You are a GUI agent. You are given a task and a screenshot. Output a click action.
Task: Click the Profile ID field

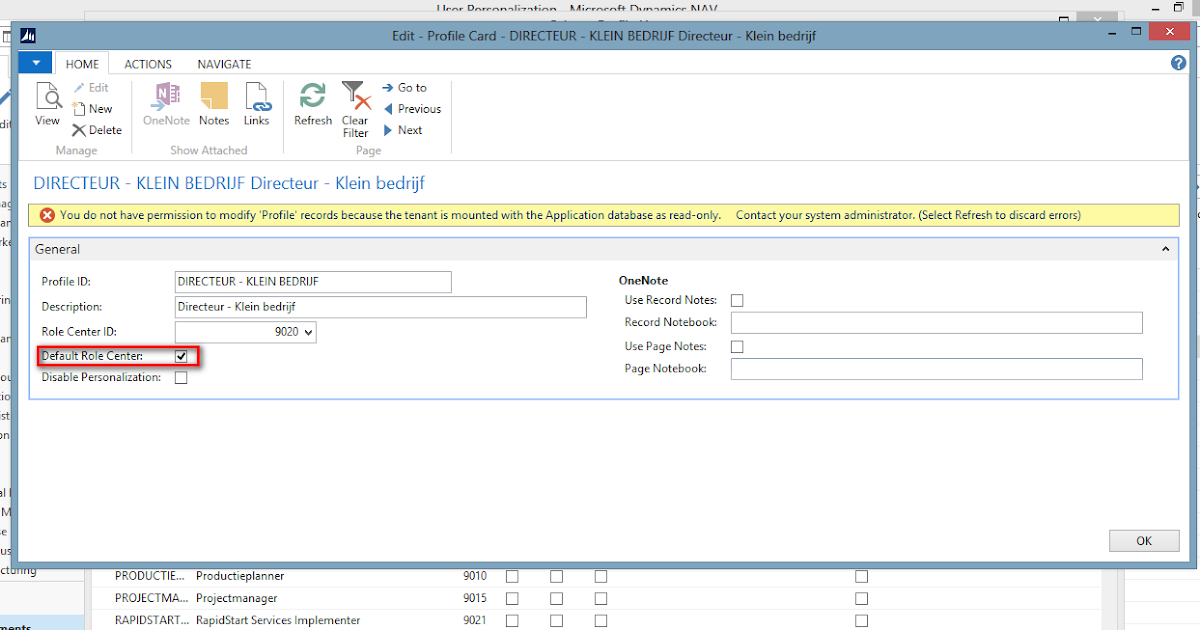(313, 282)
